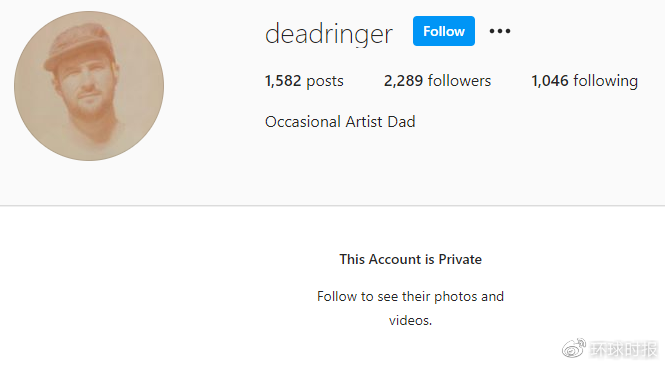The height and width of the screenshot is (366, 665).
Task: Click the Occasional Artist Dad bio
Action: tap(340, 122)
